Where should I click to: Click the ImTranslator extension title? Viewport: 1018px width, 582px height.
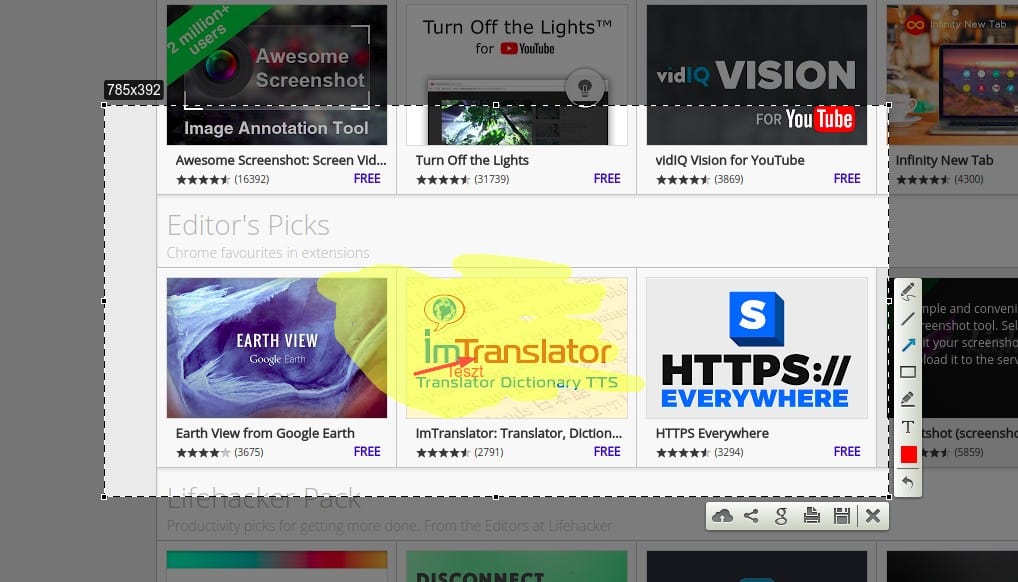(x=519, y=433)
